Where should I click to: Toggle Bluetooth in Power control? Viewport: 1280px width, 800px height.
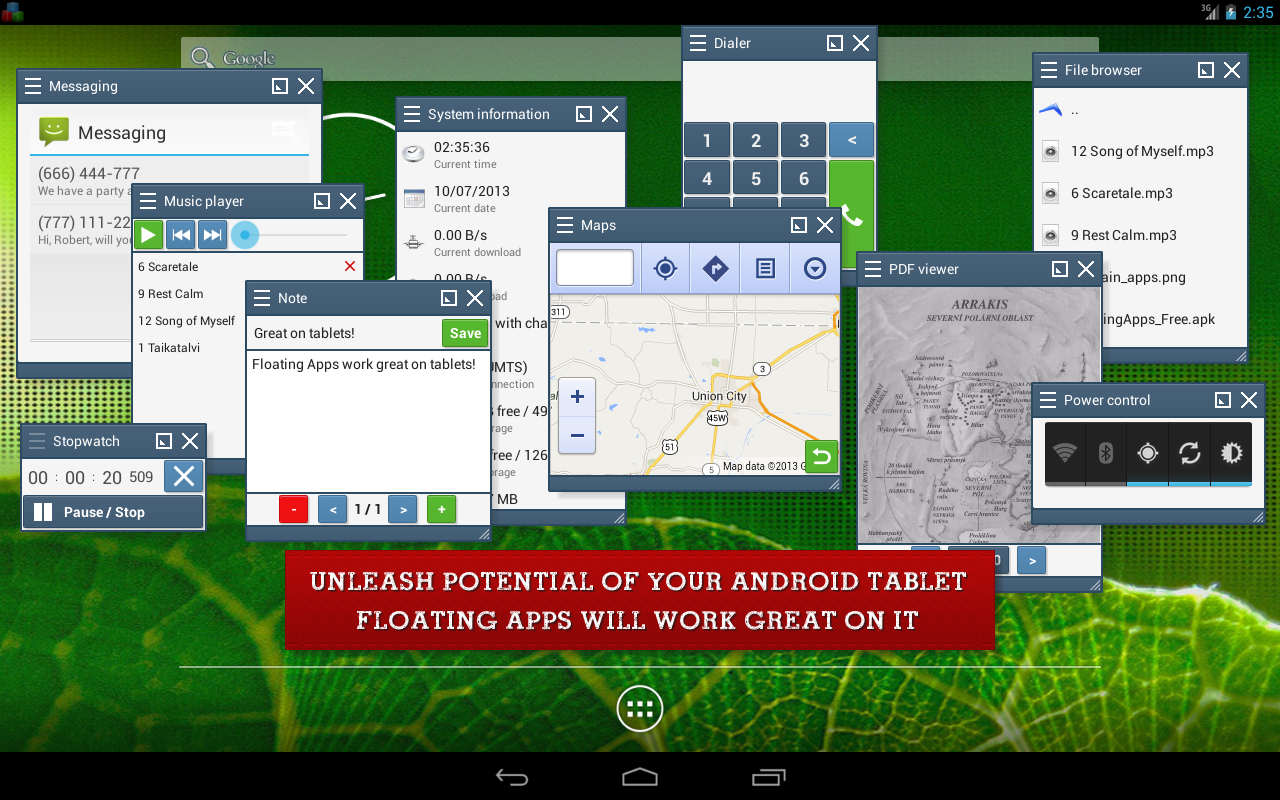click(1105, 455)
